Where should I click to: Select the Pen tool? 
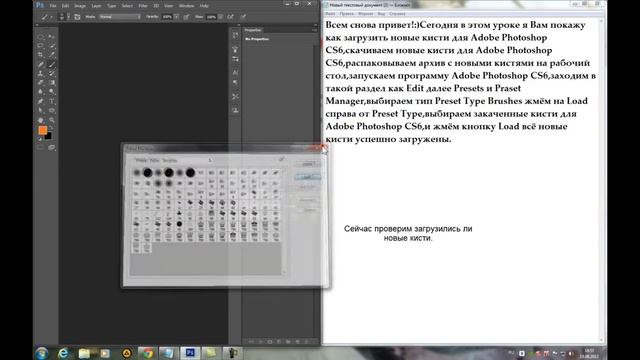[40, 101]
